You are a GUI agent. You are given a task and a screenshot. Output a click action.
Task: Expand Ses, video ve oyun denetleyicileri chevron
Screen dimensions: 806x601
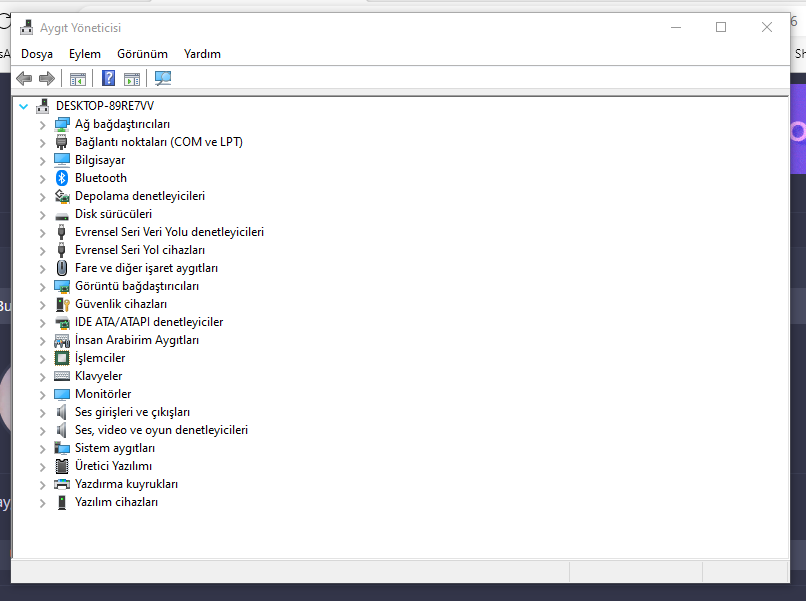coord(42,431)
